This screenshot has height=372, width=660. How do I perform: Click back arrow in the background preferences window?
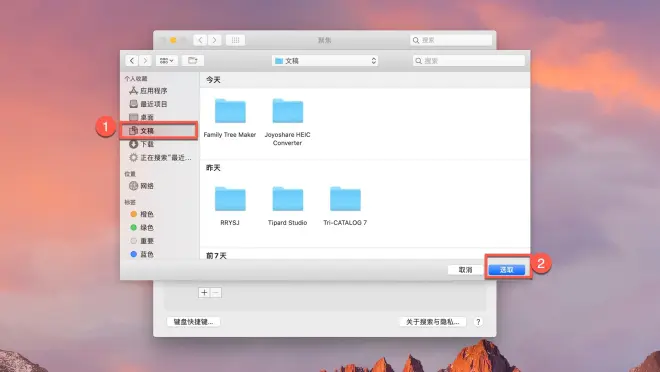click(x=200, y=40)
